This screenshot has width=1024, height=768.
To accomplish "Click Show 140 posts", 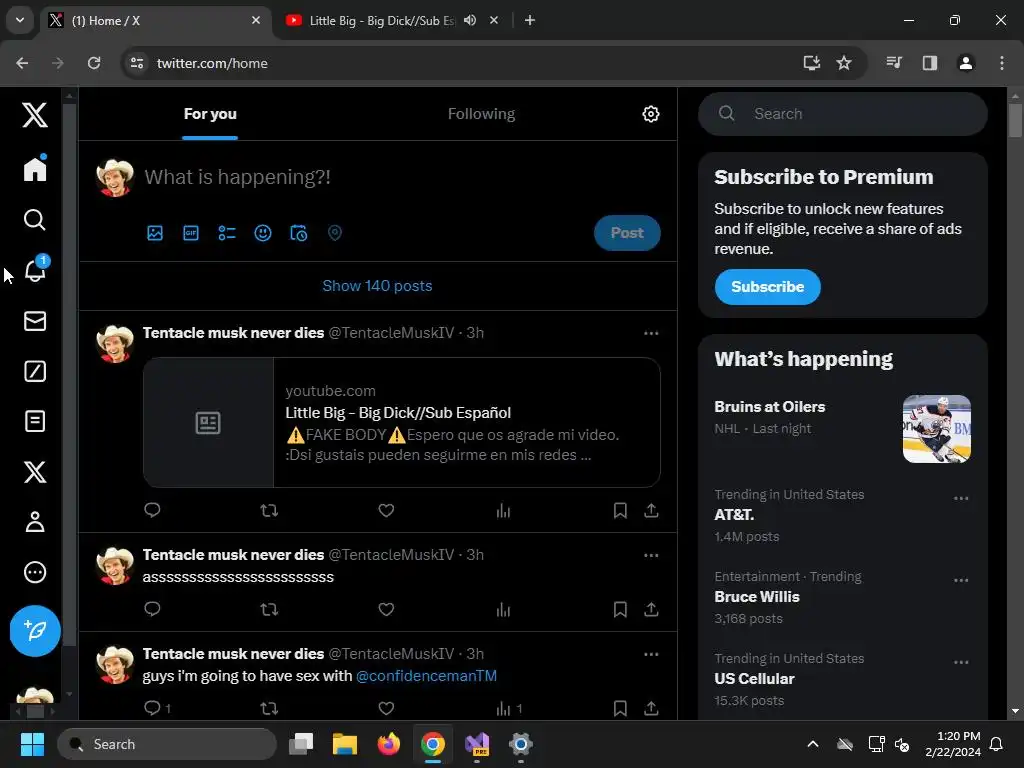I will pos(377,285).
